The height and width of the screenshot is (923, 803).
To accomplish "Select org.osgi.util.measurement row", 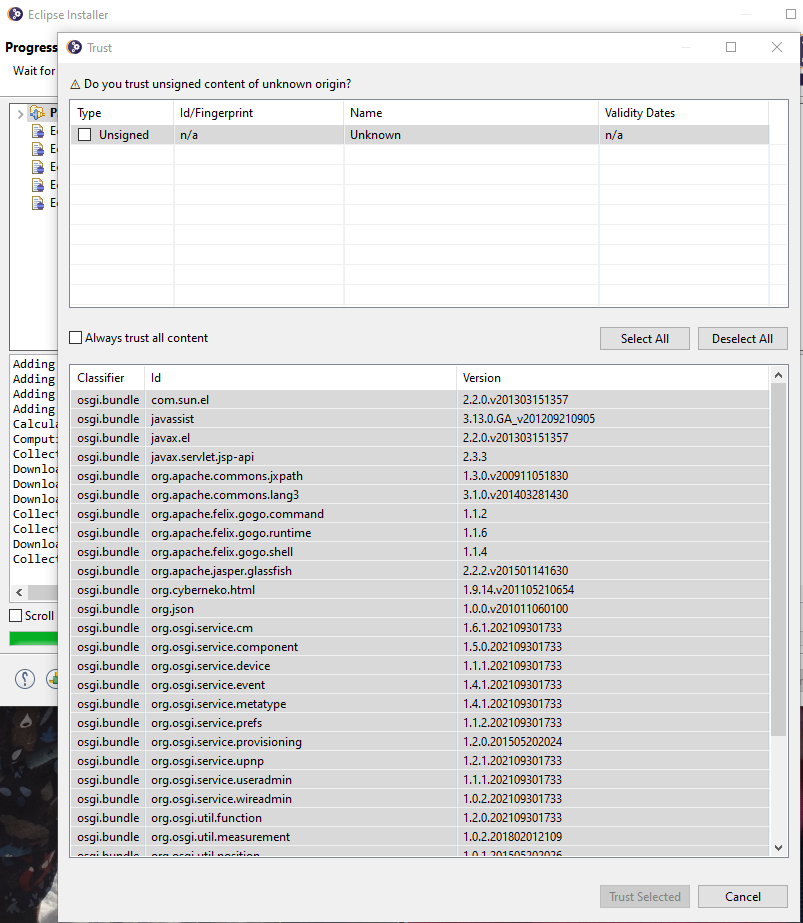I will (x=420, y=836).
